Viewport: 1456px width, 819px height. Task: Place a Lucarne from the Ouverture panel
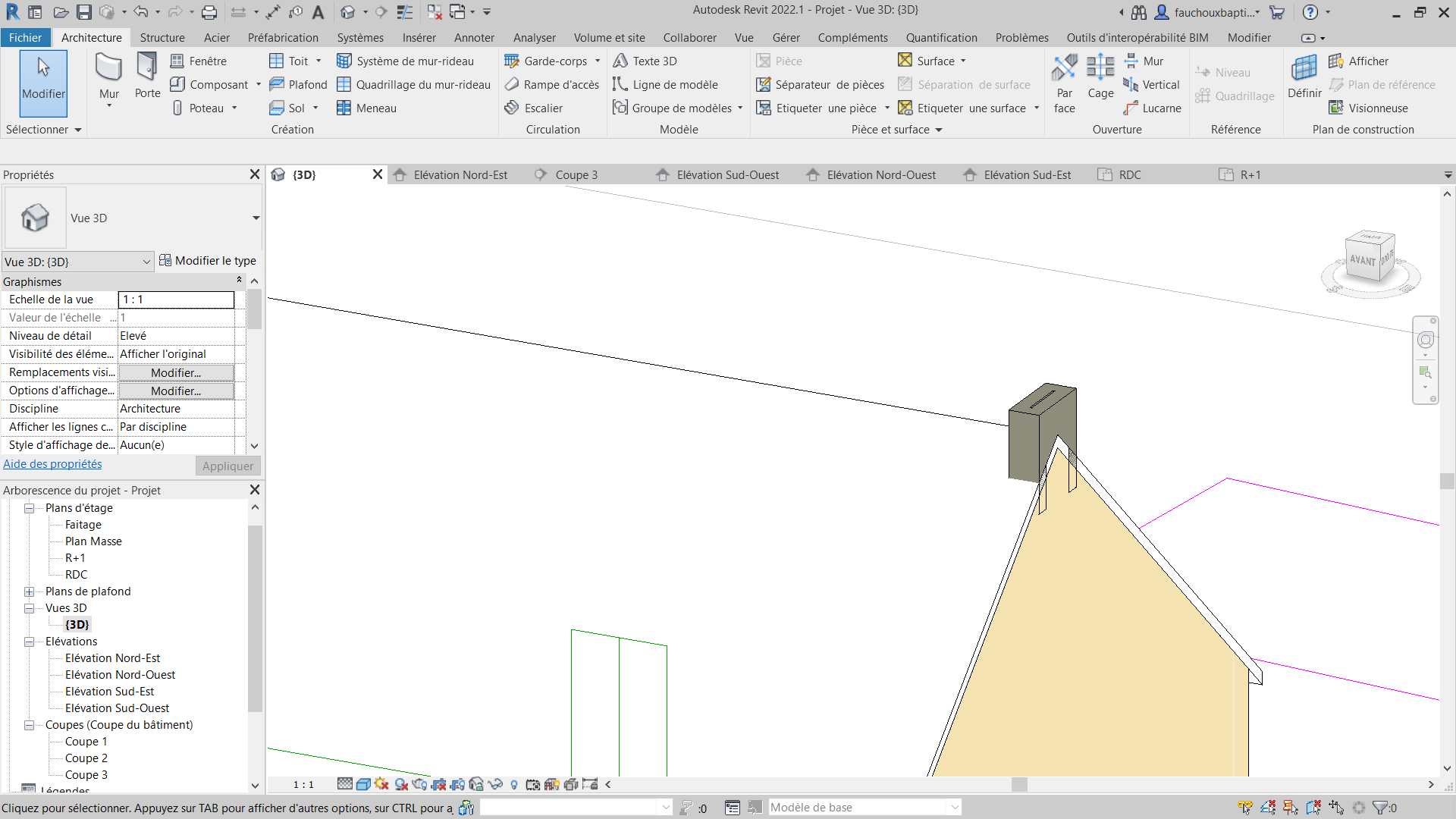1160,108
